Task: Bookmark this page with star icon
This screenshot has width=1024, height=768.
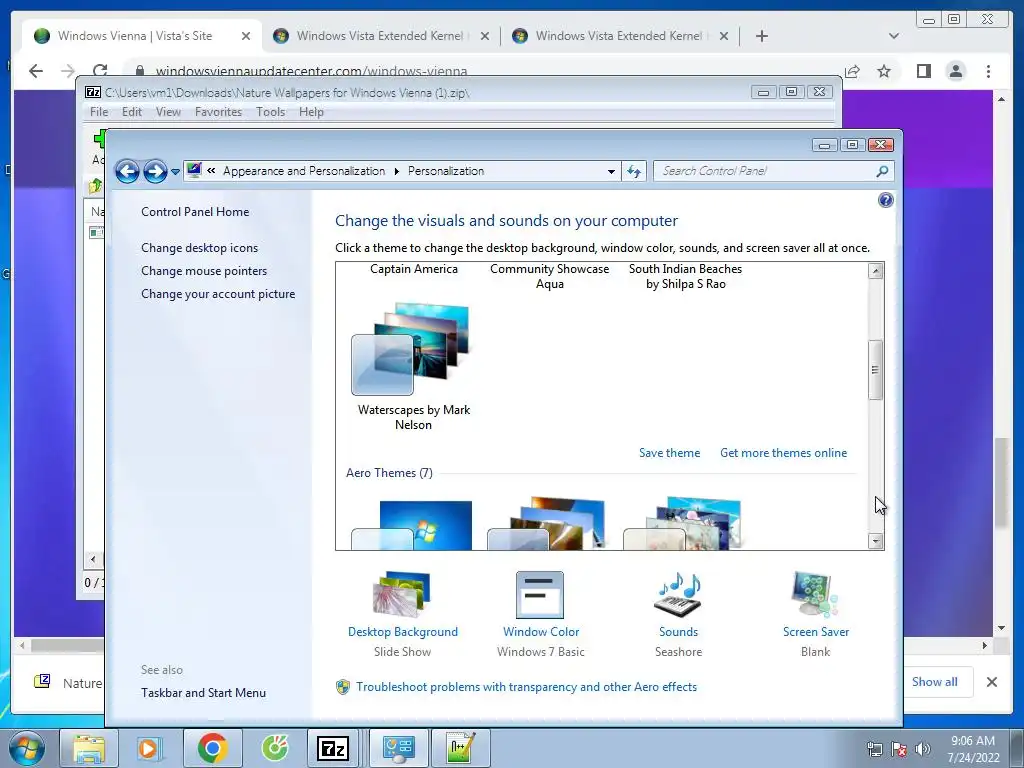Action: coord(884,71)
